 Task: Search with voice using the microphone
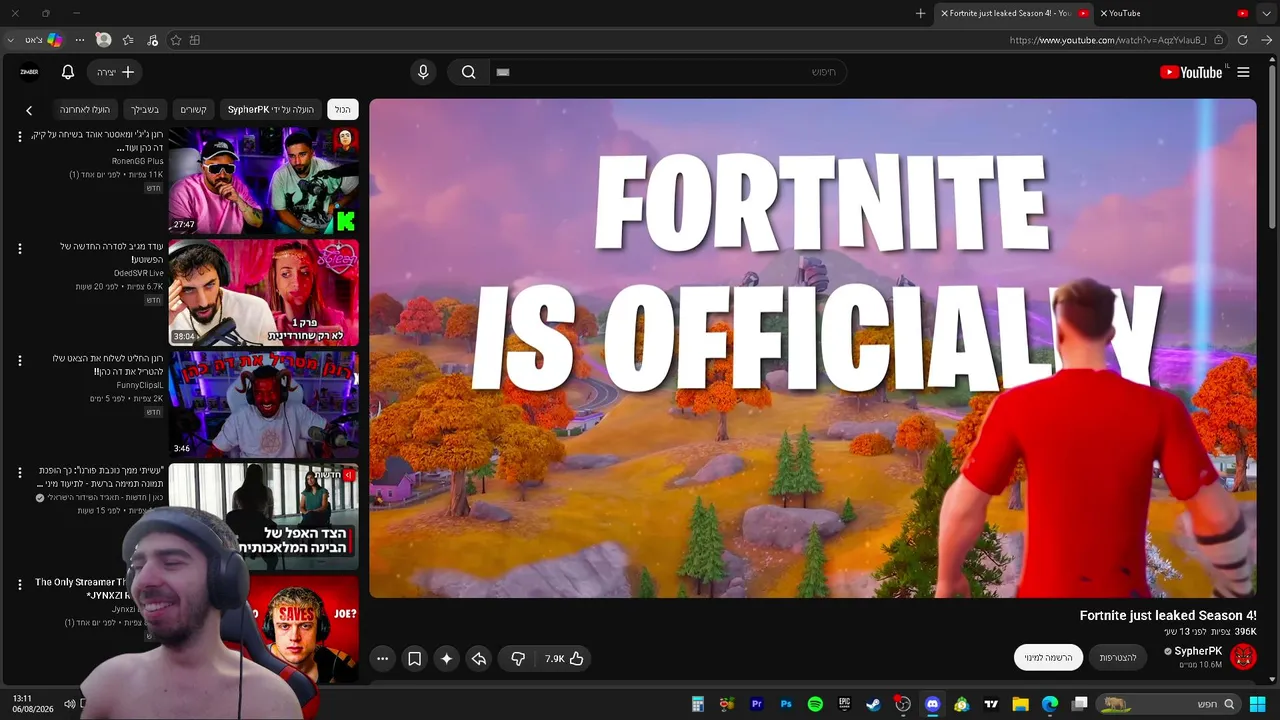pyautogui.click(x=423, y=72)
